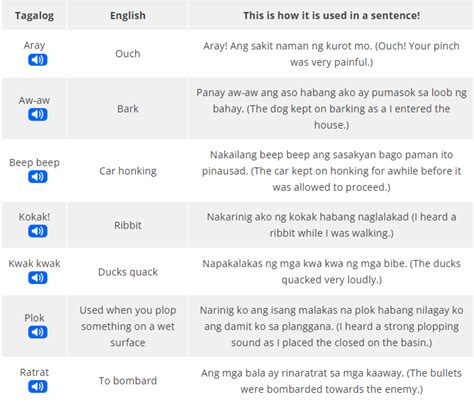Click the sentence usage column header

click(x=331, y=15)
